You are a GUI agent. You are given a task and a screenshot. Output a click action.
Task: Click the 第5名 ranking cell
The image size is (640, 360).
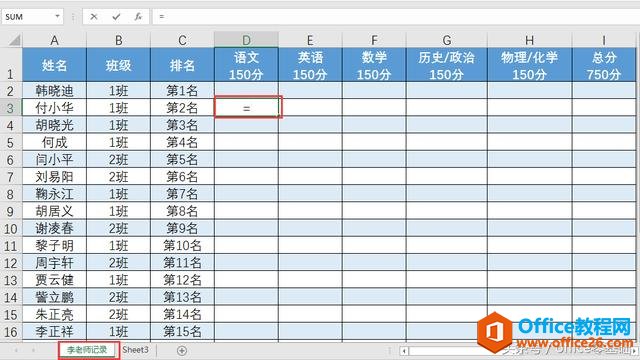pos(182,159)
